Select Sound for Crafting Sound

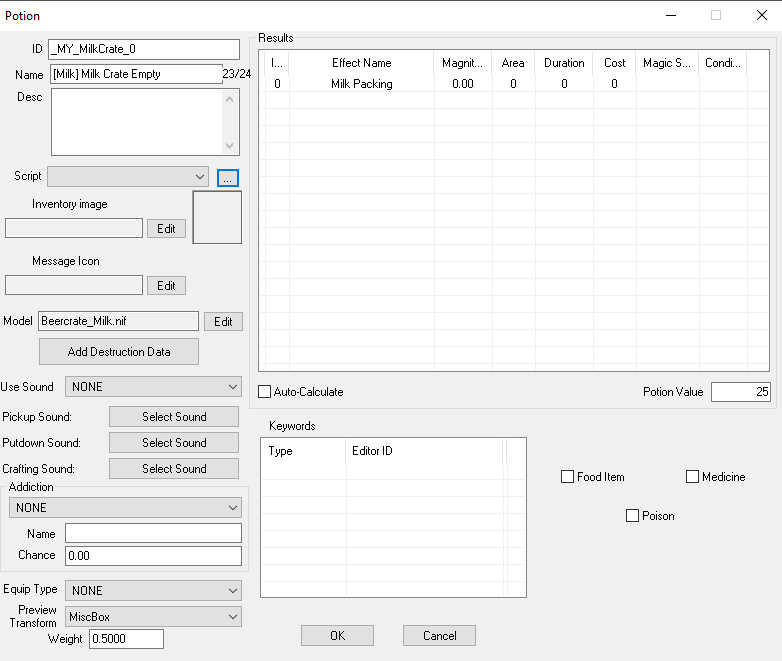click(174, 468)
